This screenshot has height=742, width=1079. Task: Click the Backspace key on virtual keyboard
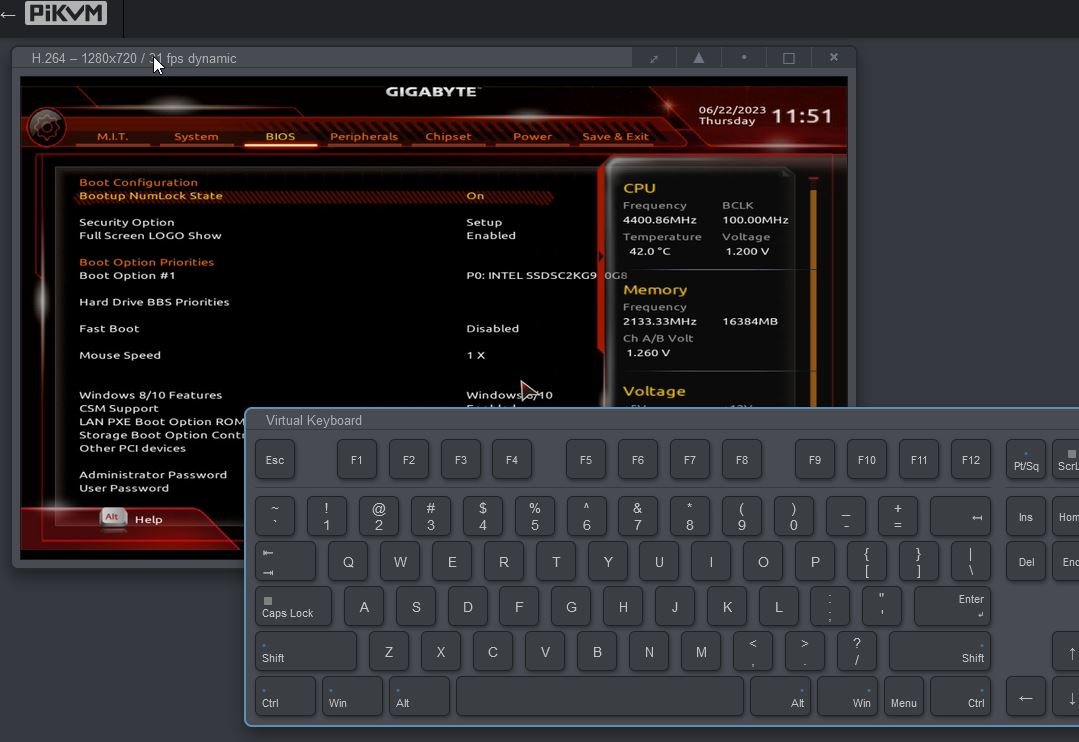point(961,516)
